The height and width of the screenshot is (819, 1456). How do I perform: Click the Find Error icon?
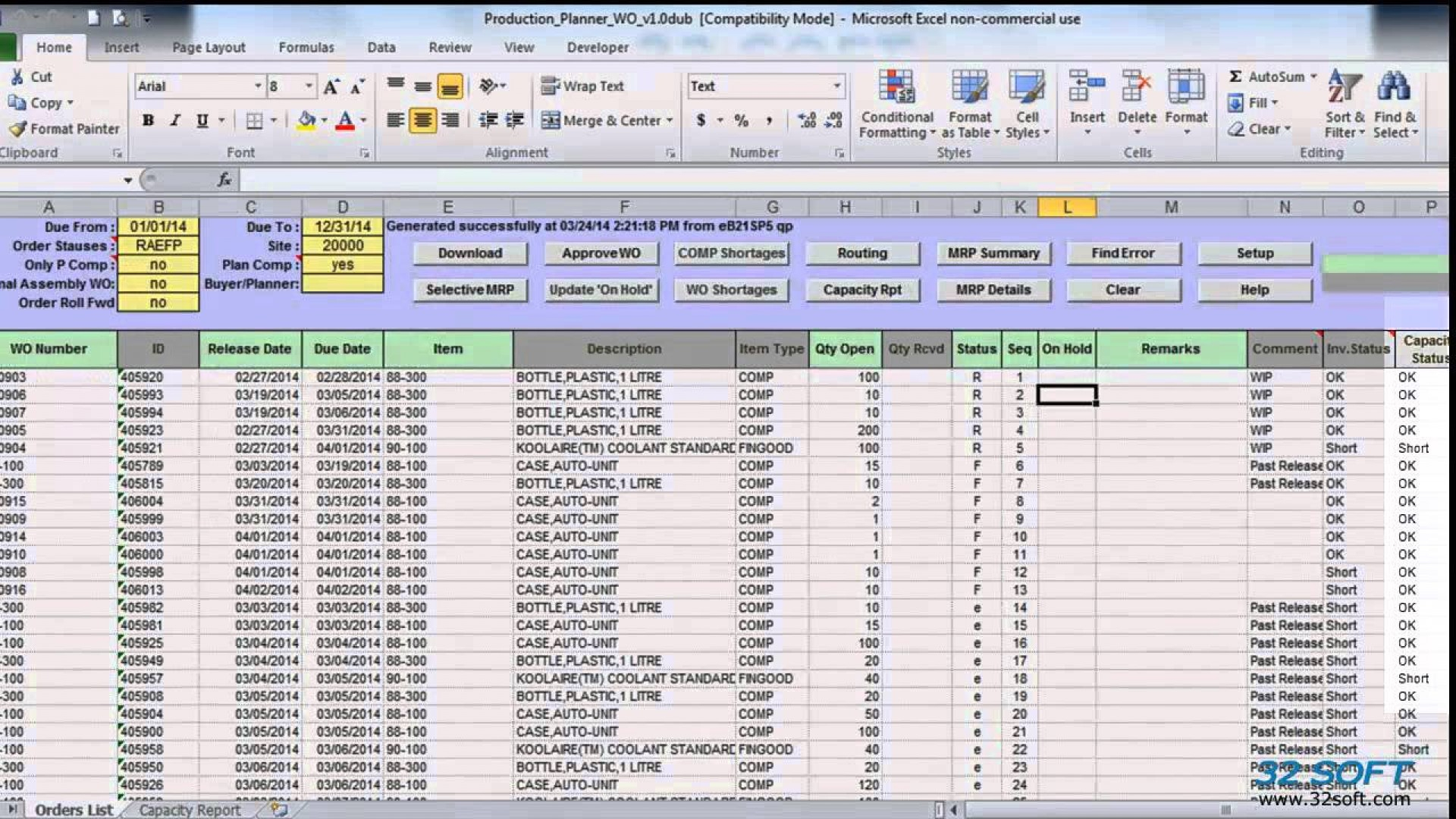tap(1121, 252)
